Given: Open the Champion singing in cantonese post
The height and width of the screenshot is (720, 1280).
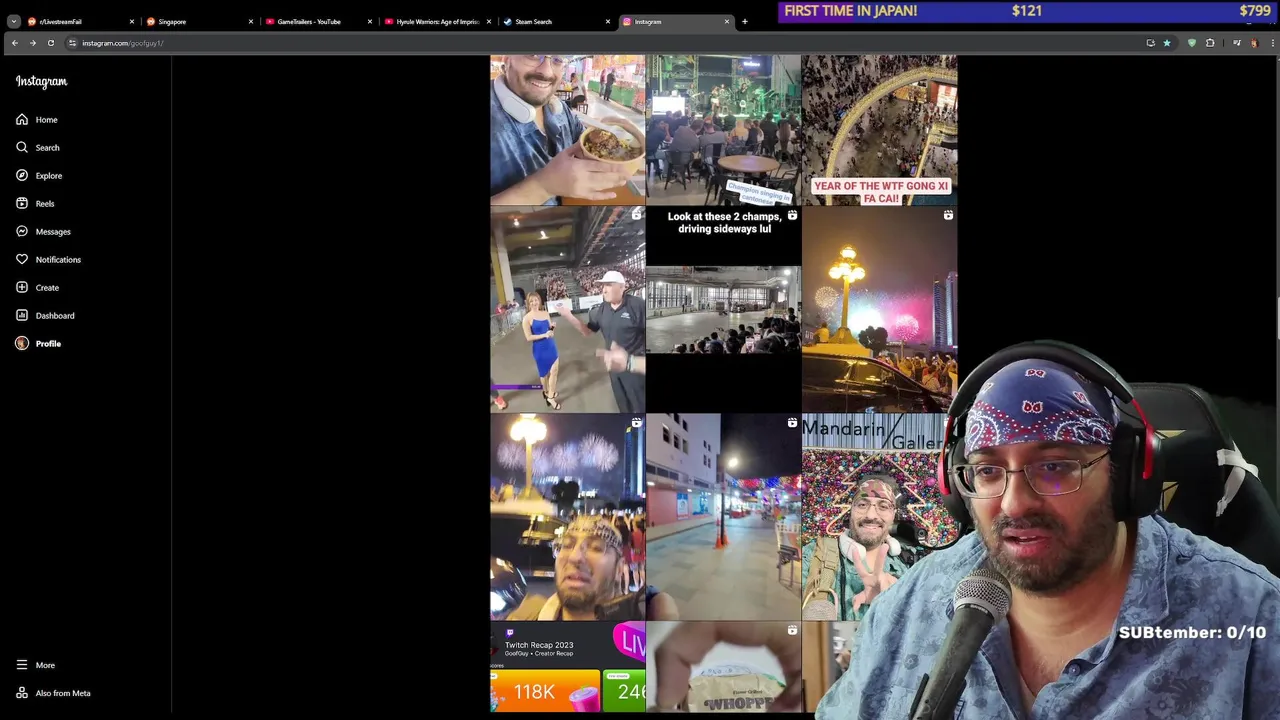Looking at the screenshot, I should coord(723,130).
